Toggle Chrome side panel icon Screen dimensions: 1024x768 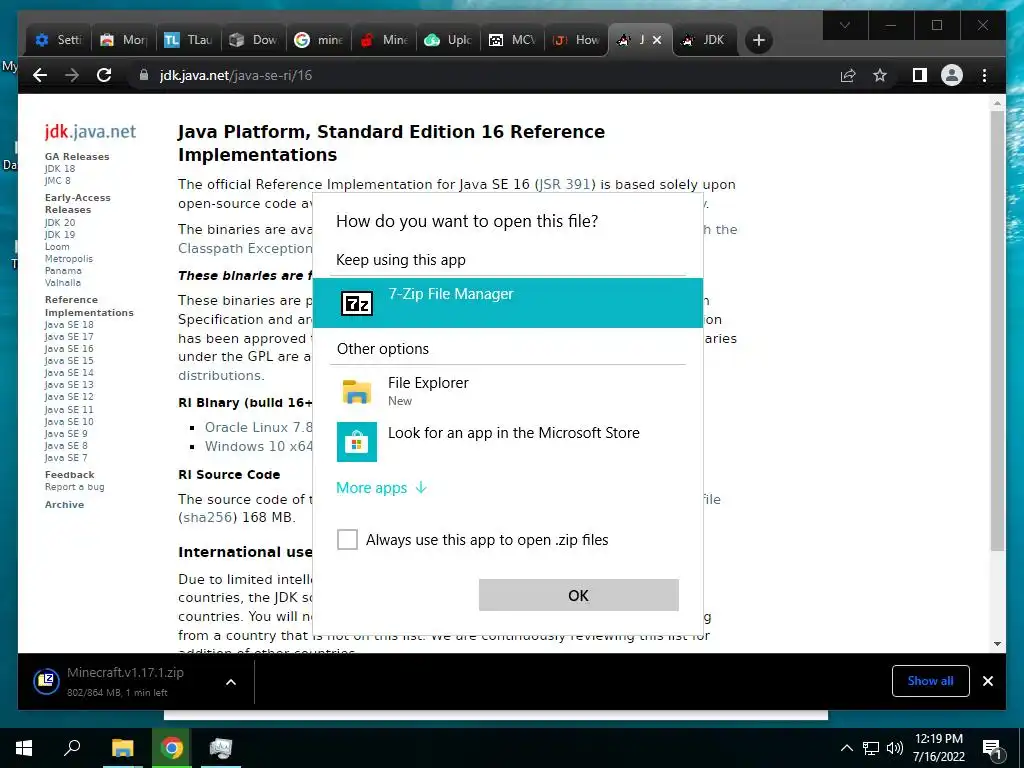coord(920,76)
